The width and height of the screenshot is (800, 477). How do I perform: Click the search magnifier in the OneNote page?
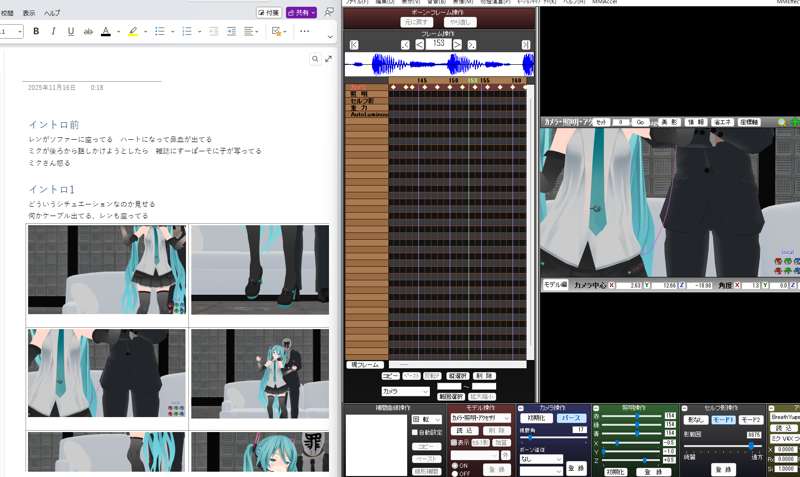[x=315, y=59]
